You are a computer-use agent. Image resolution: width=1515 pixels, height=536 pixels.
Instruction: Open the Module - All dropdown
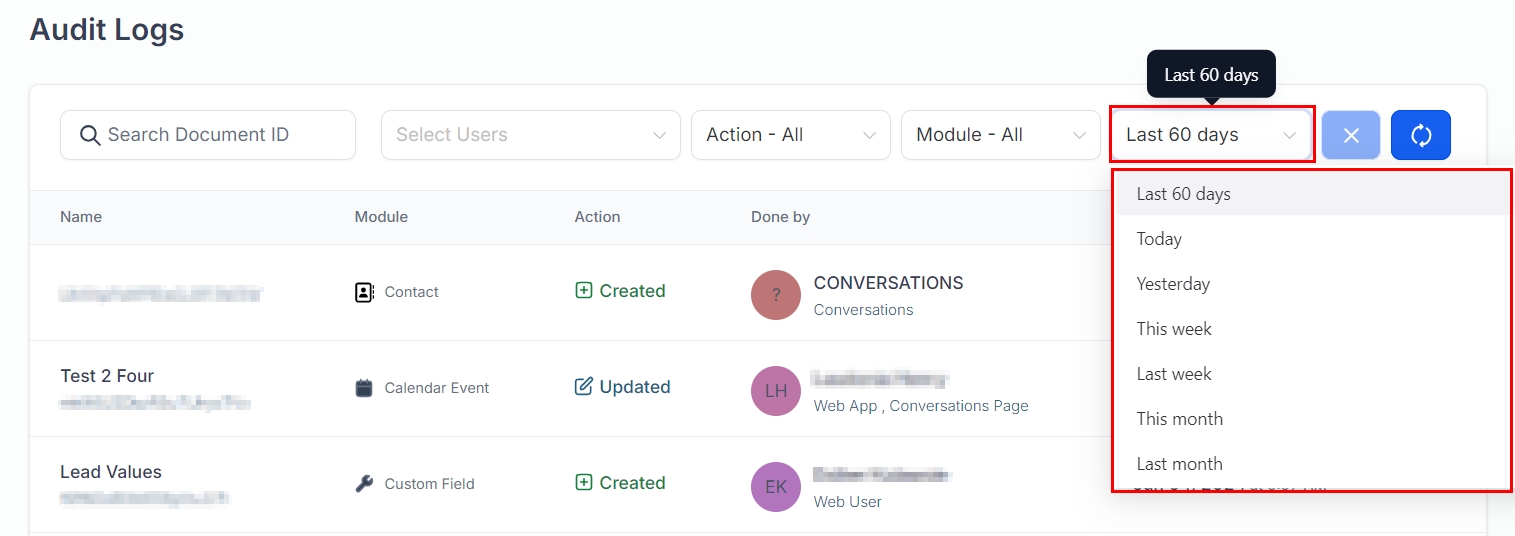click(x=1000, y=135)
